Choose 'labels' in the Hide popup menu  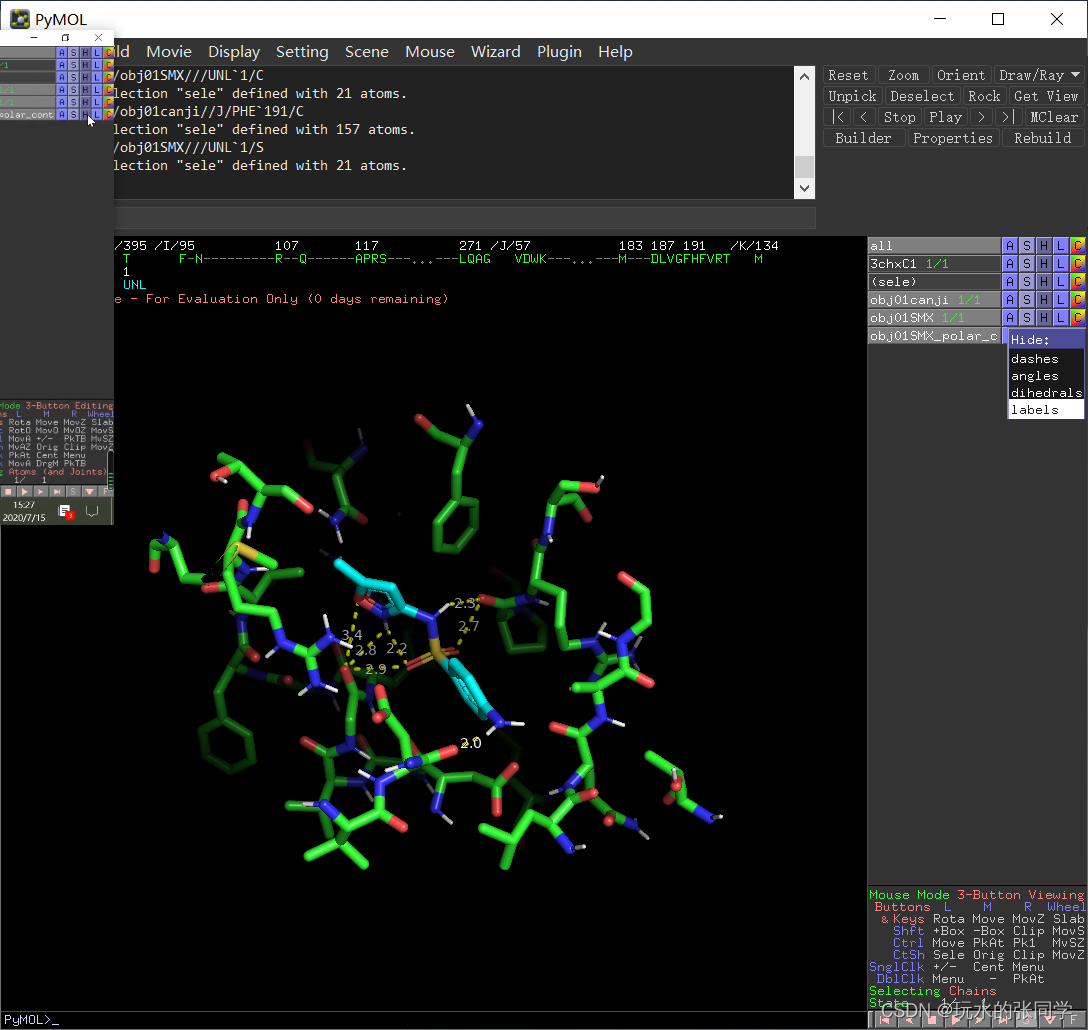[x=1045, y=410]
